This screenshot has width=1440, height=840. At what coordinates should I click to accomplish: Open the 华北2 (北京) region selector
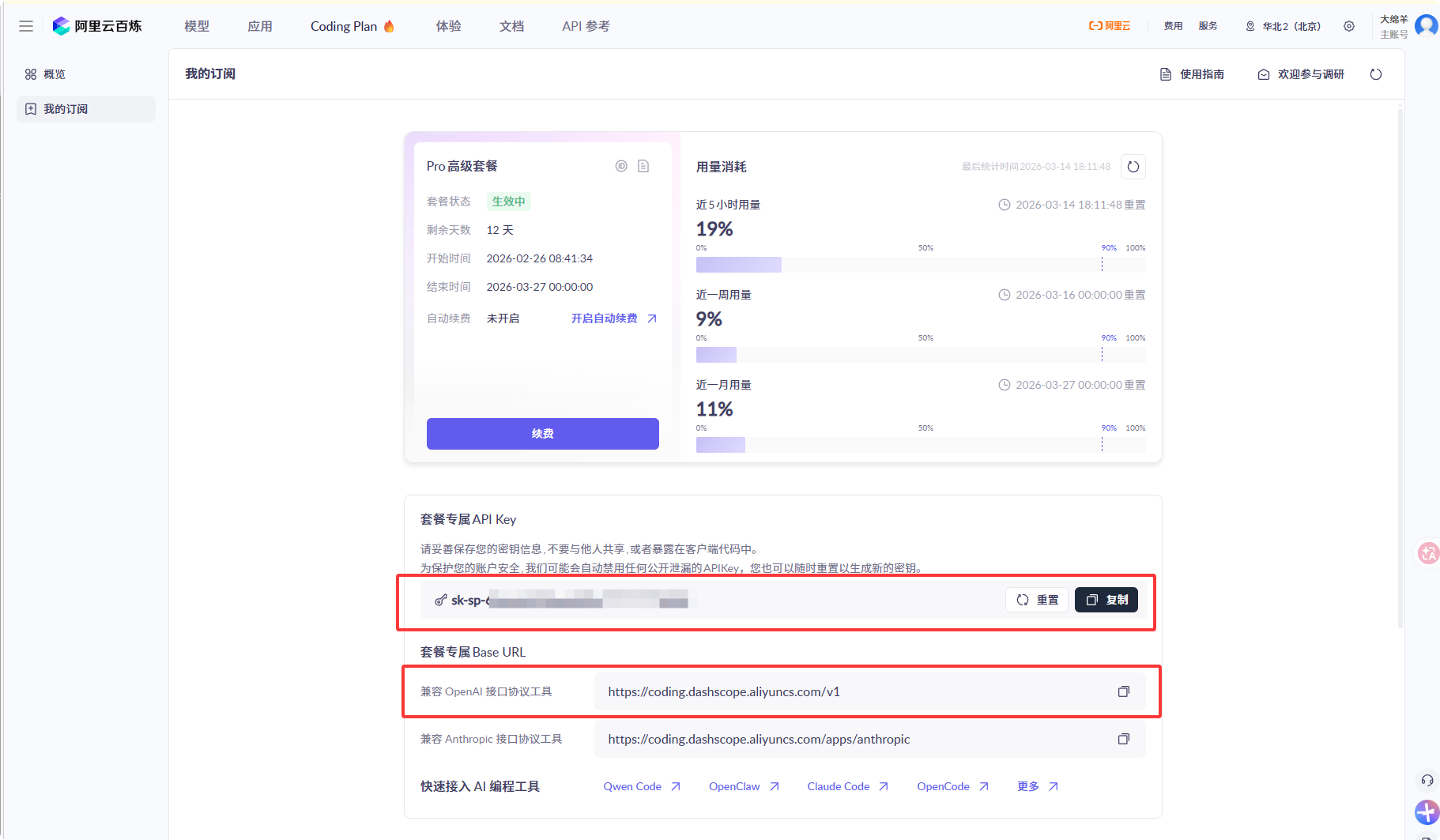1283,26
